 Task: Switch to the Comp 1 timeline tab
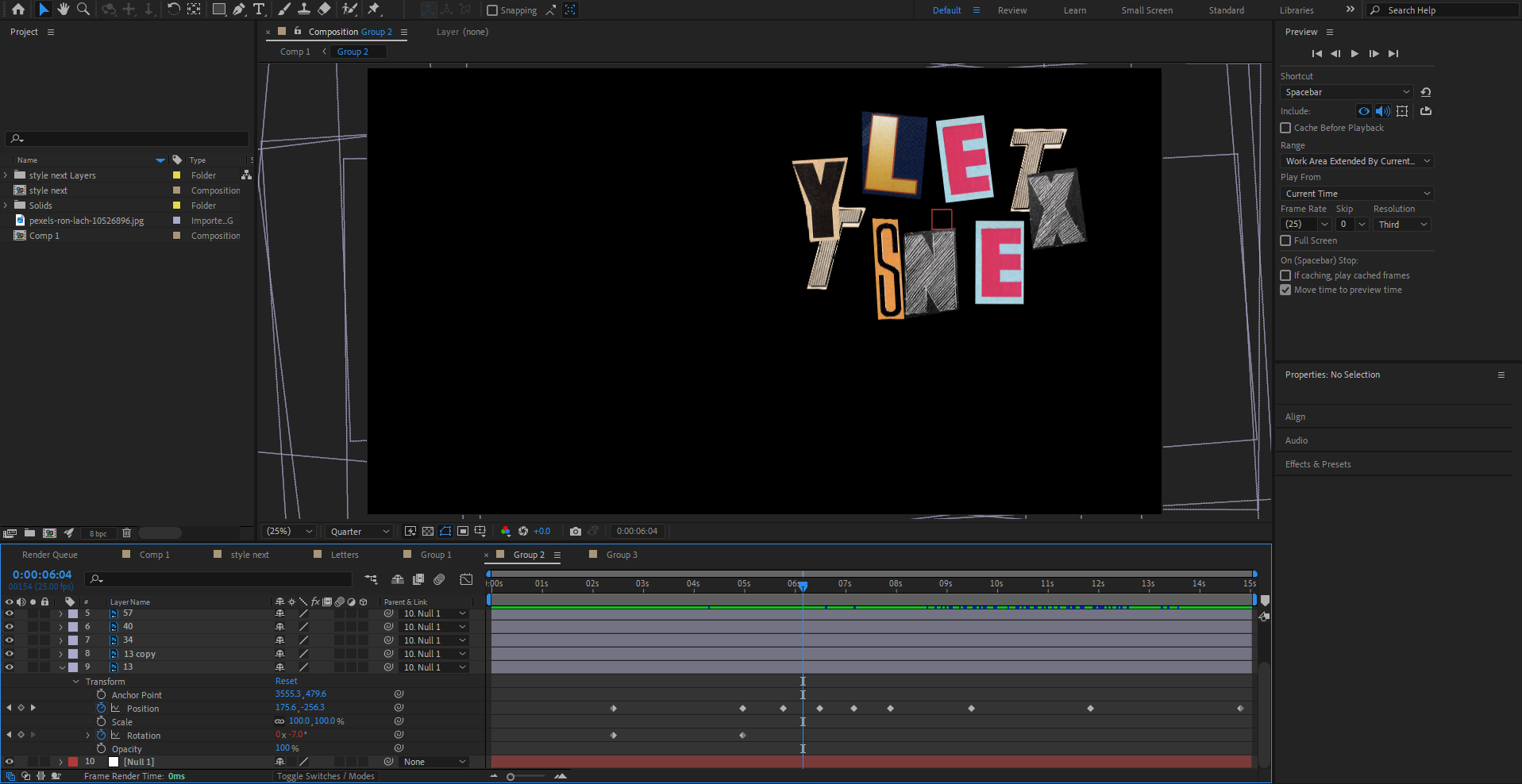[x=154, y=555]
